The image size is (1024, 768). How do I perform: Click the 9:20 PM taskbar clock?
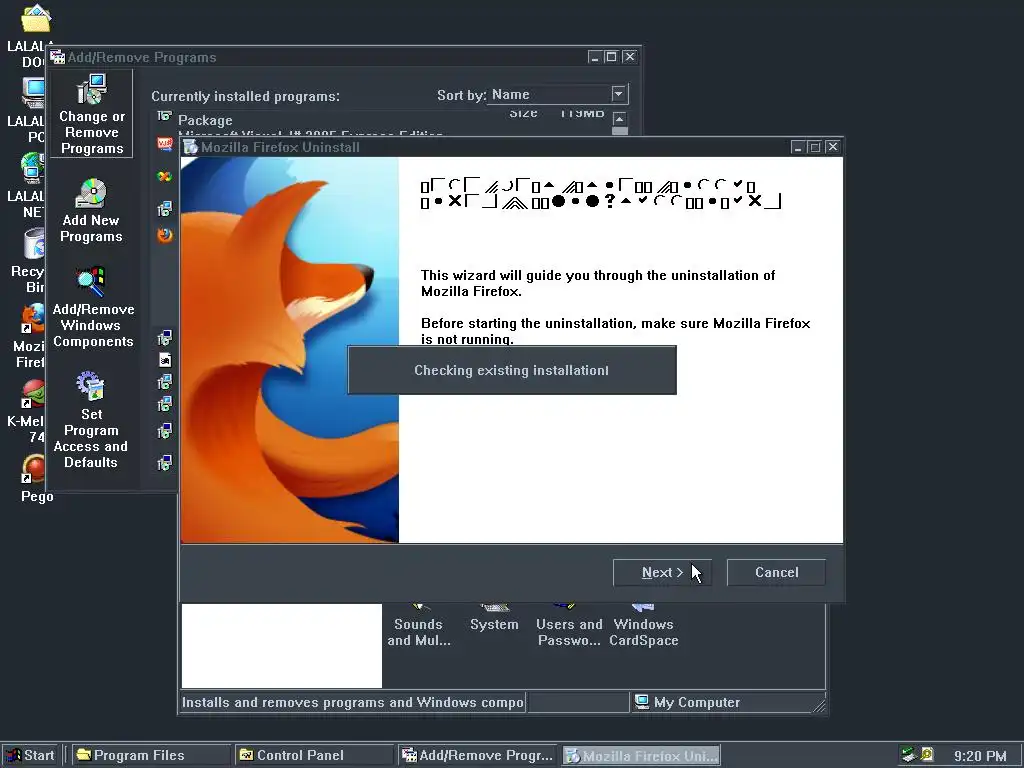coord(980,756)
